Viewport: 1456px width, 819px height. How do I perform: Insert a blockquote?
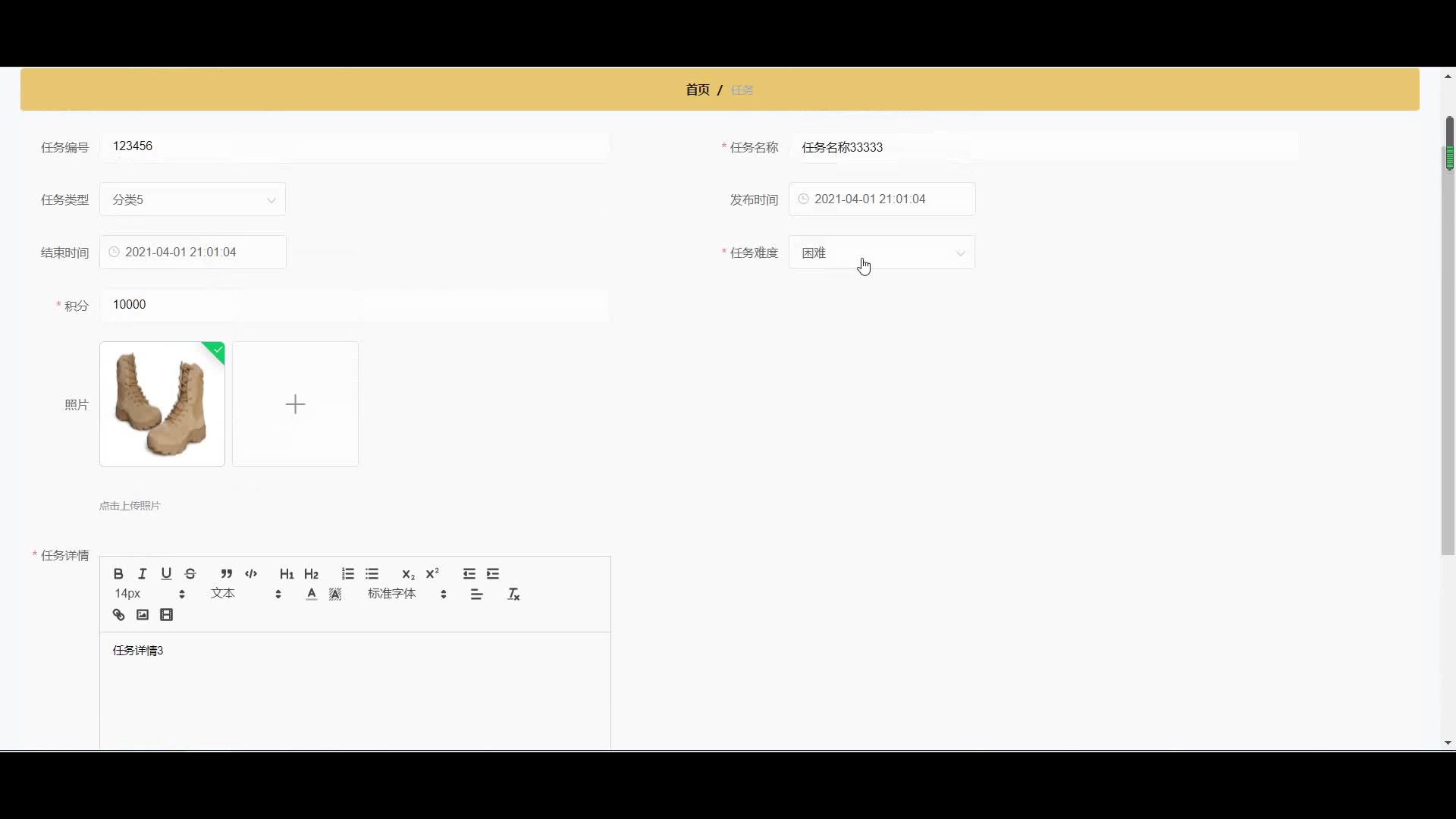click(x=226, y=574)
